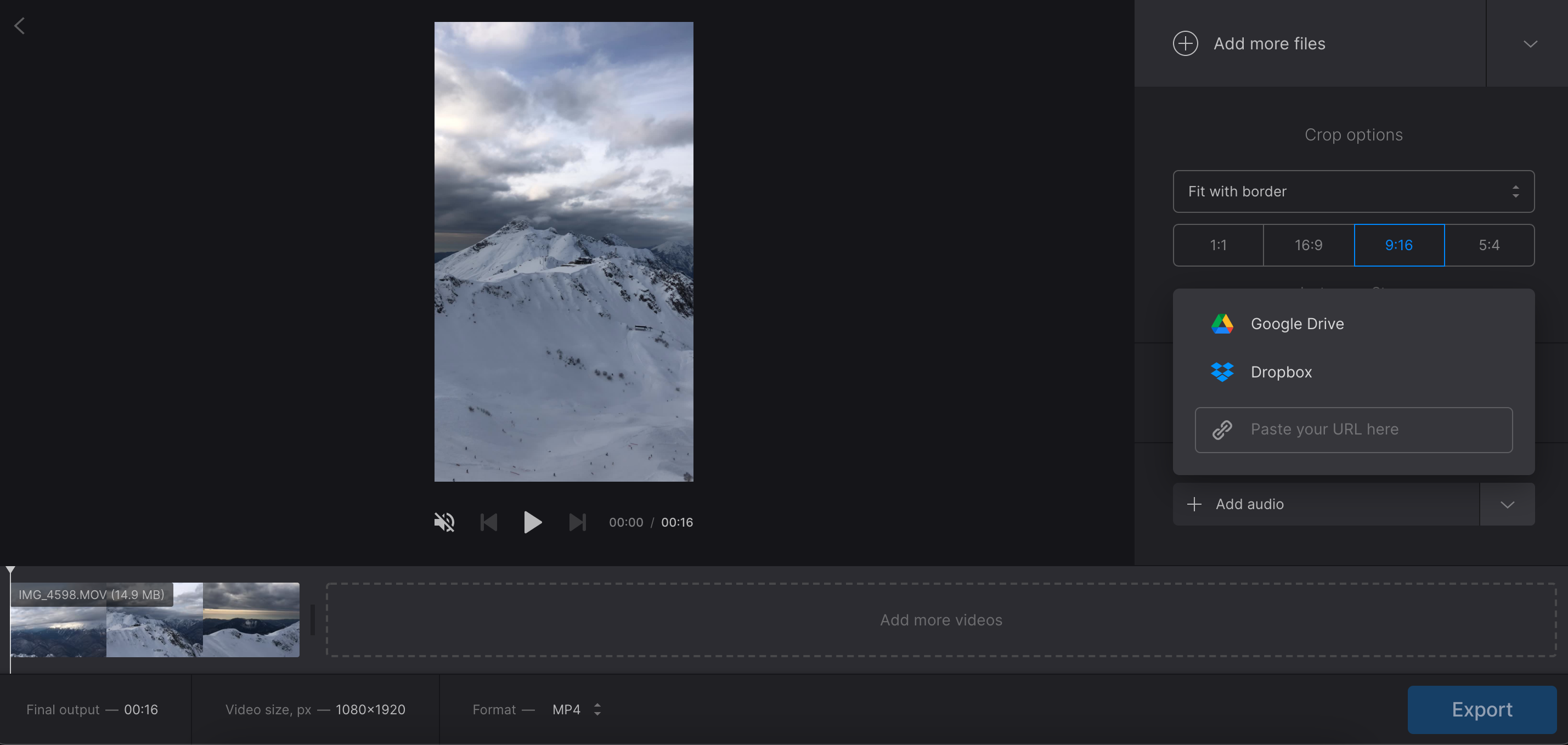This screenshot has width=1568, height=745.
Task: Skip to the start of the video
Action: click(488, 522)
